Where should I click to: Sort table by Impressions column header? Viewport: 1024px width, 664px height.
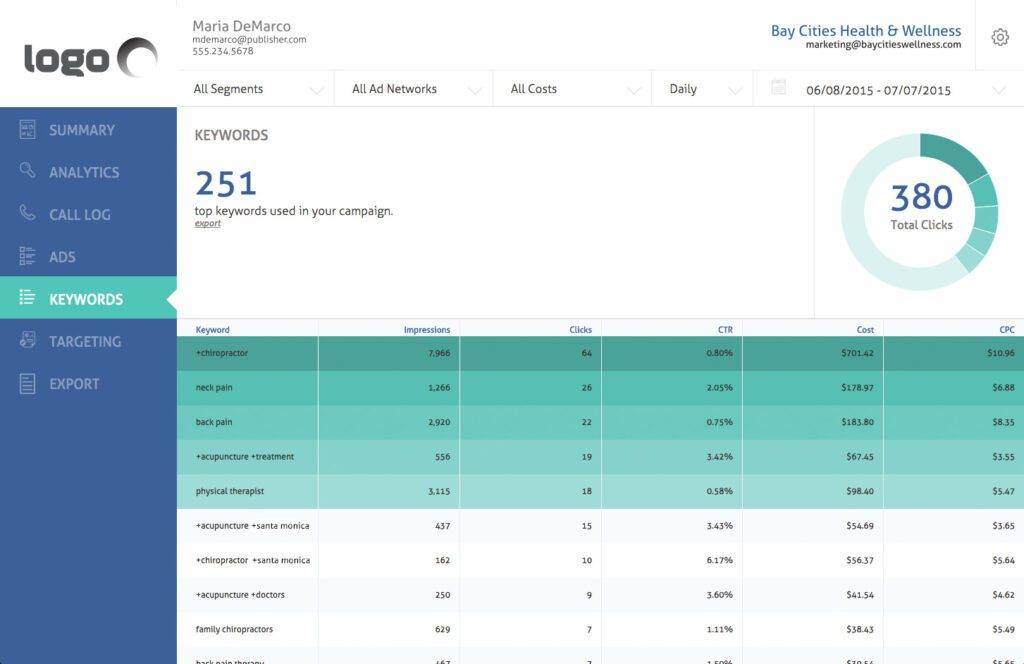(x=426, y=330)
